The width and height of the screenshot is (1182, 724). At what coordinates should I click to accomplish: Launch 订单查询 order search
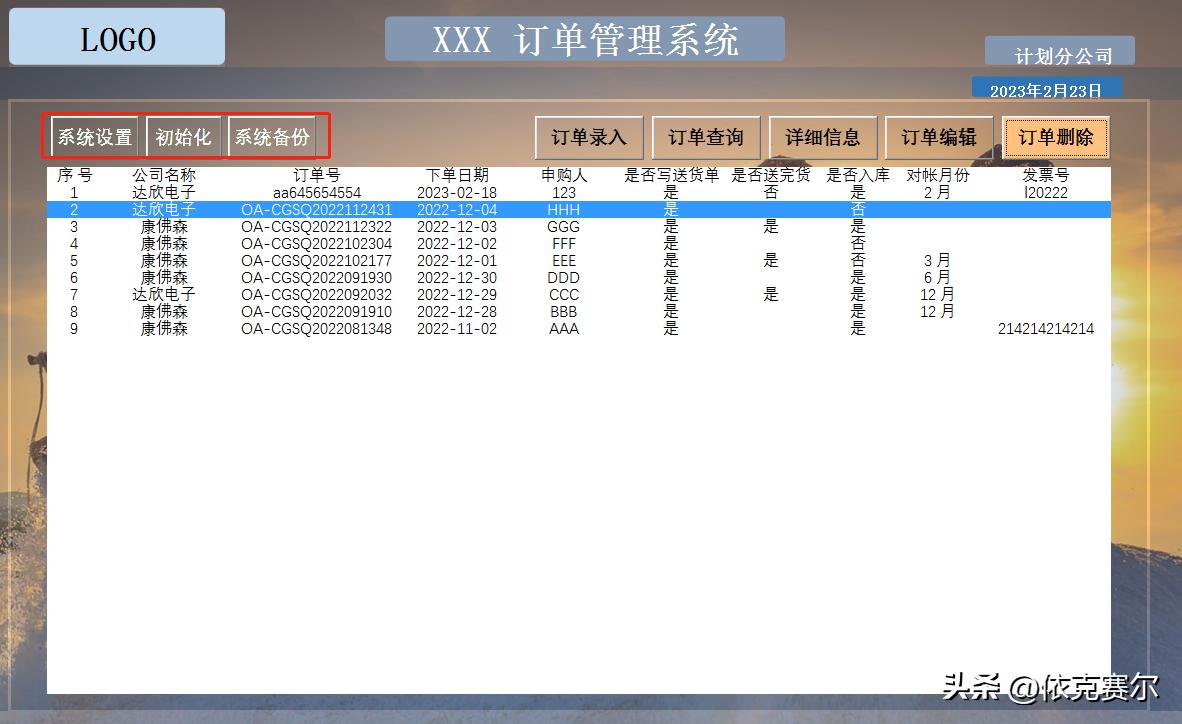(x=706, y=136)
